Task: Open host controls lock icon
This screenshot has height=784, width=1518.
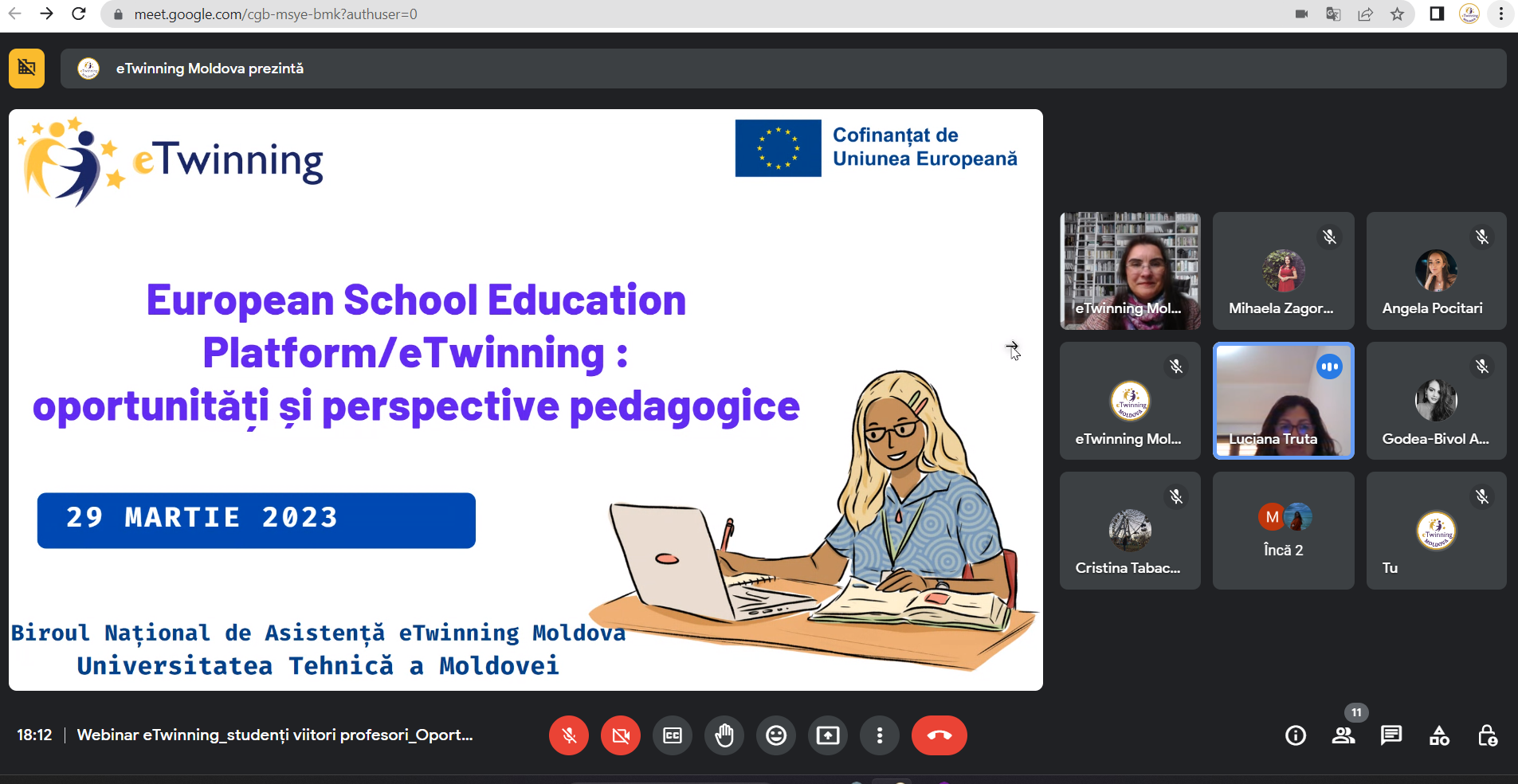Action: [x=1487, y=735]
